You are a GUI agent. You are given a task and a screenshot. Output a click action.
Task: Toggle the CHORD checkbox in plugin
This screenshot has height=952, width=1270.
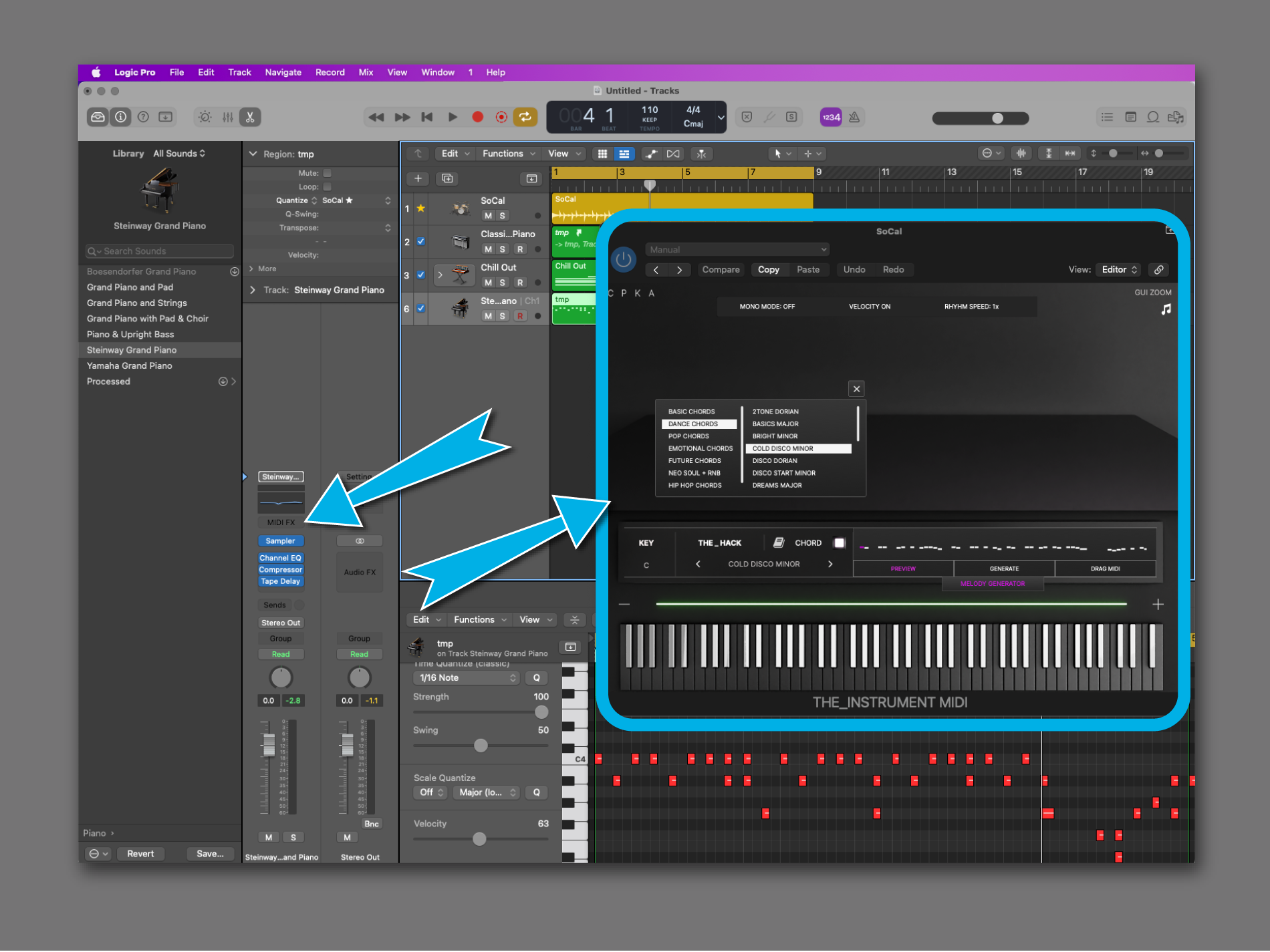tap(840, 542)
